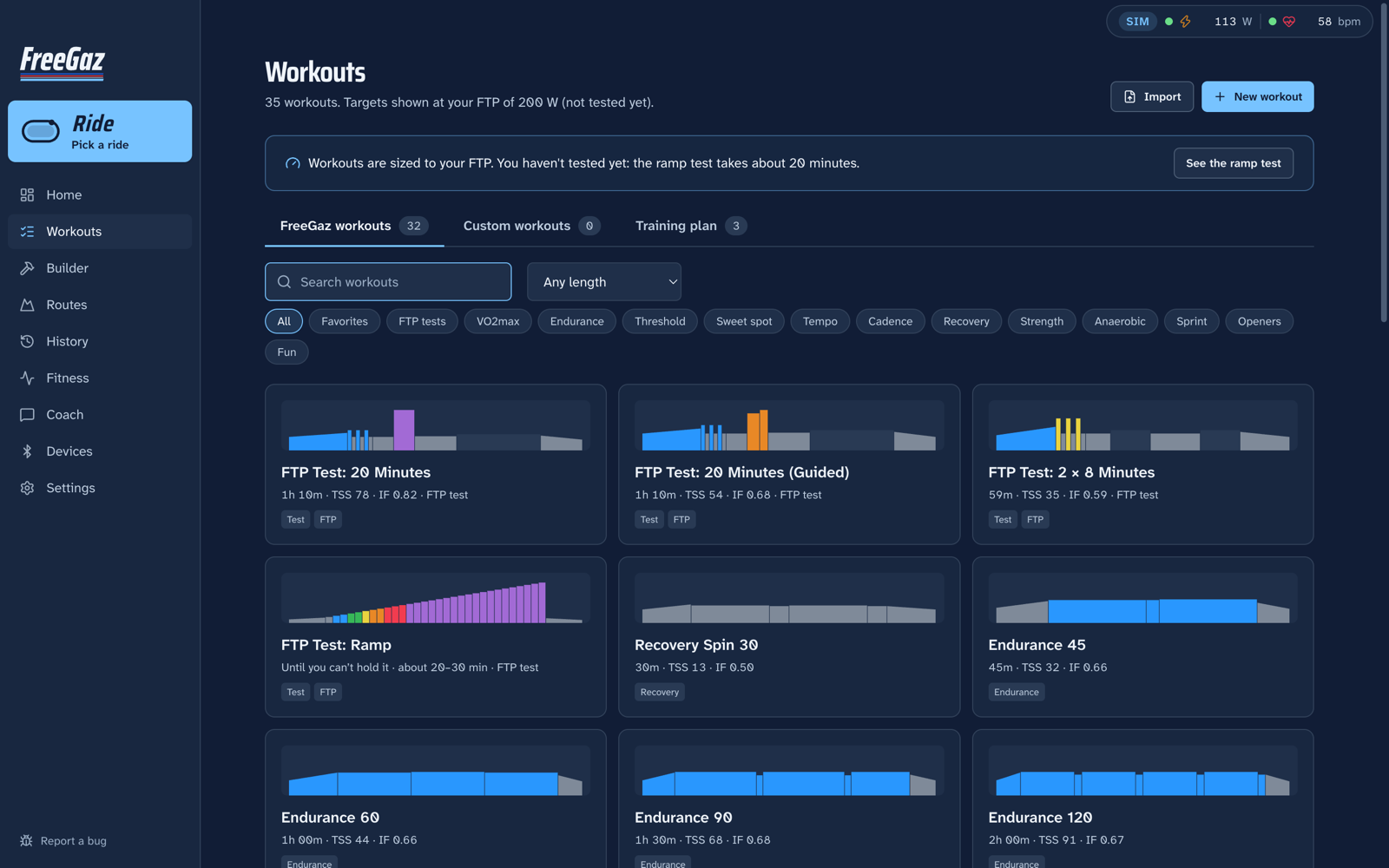Click the SIM badge in status bar
This screenshot has height=868, width=1389.
[1137, 22]
